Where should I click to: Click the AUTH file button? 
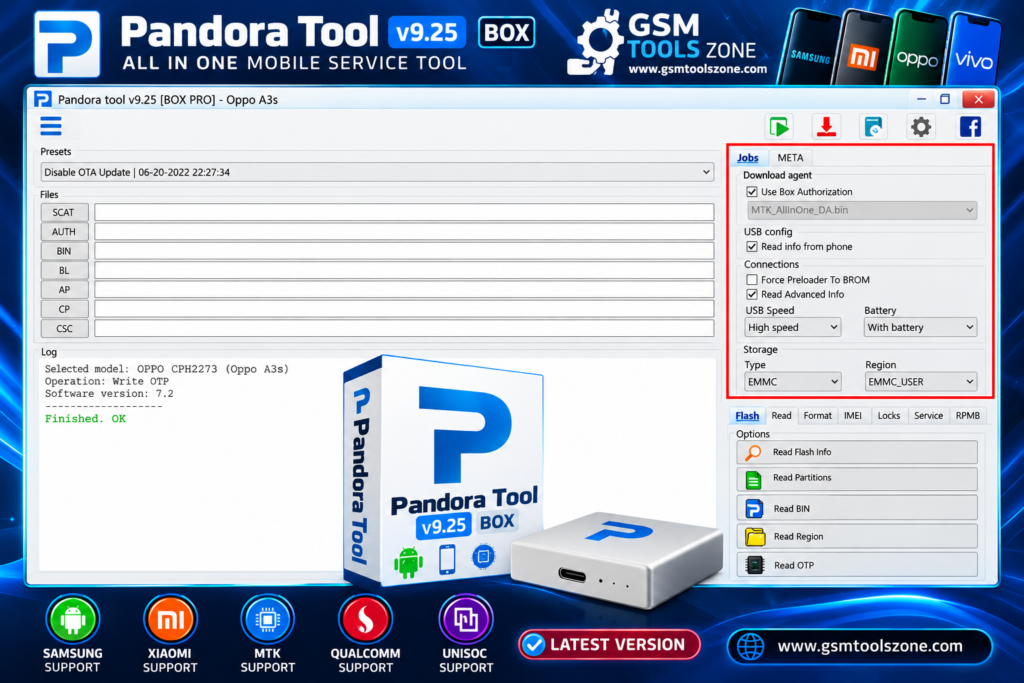pos(64,232)
